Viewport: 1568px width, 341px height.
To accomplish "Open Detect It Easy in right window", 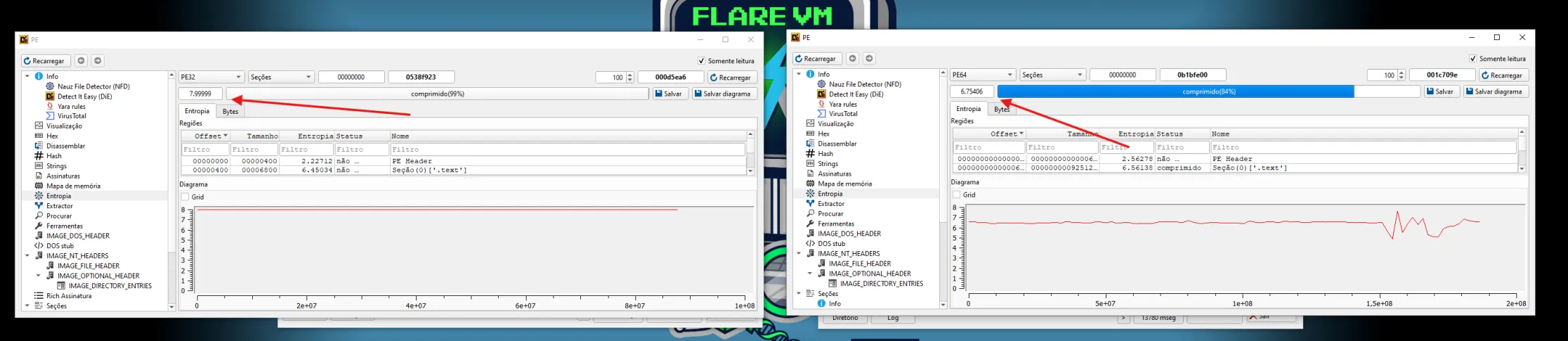I will [856, 94].
